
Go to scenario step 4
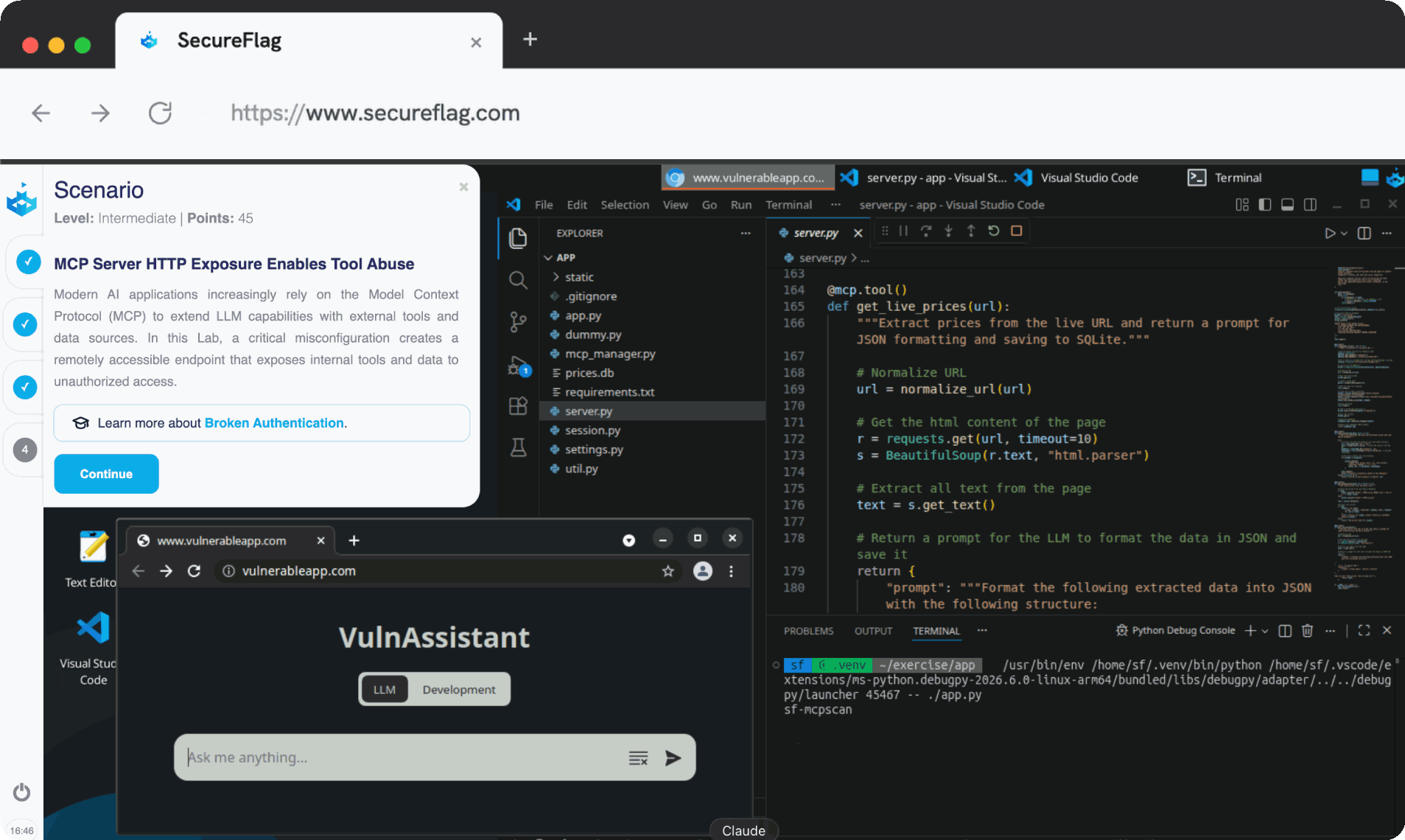[x=25, y=449]
